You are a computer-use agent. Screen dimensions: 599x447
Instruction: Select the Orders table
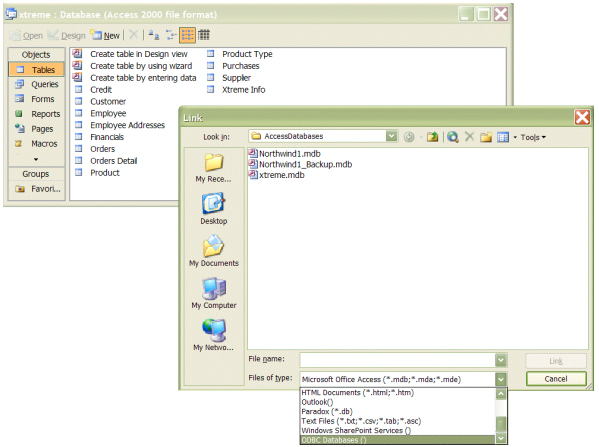coord(95,149)
